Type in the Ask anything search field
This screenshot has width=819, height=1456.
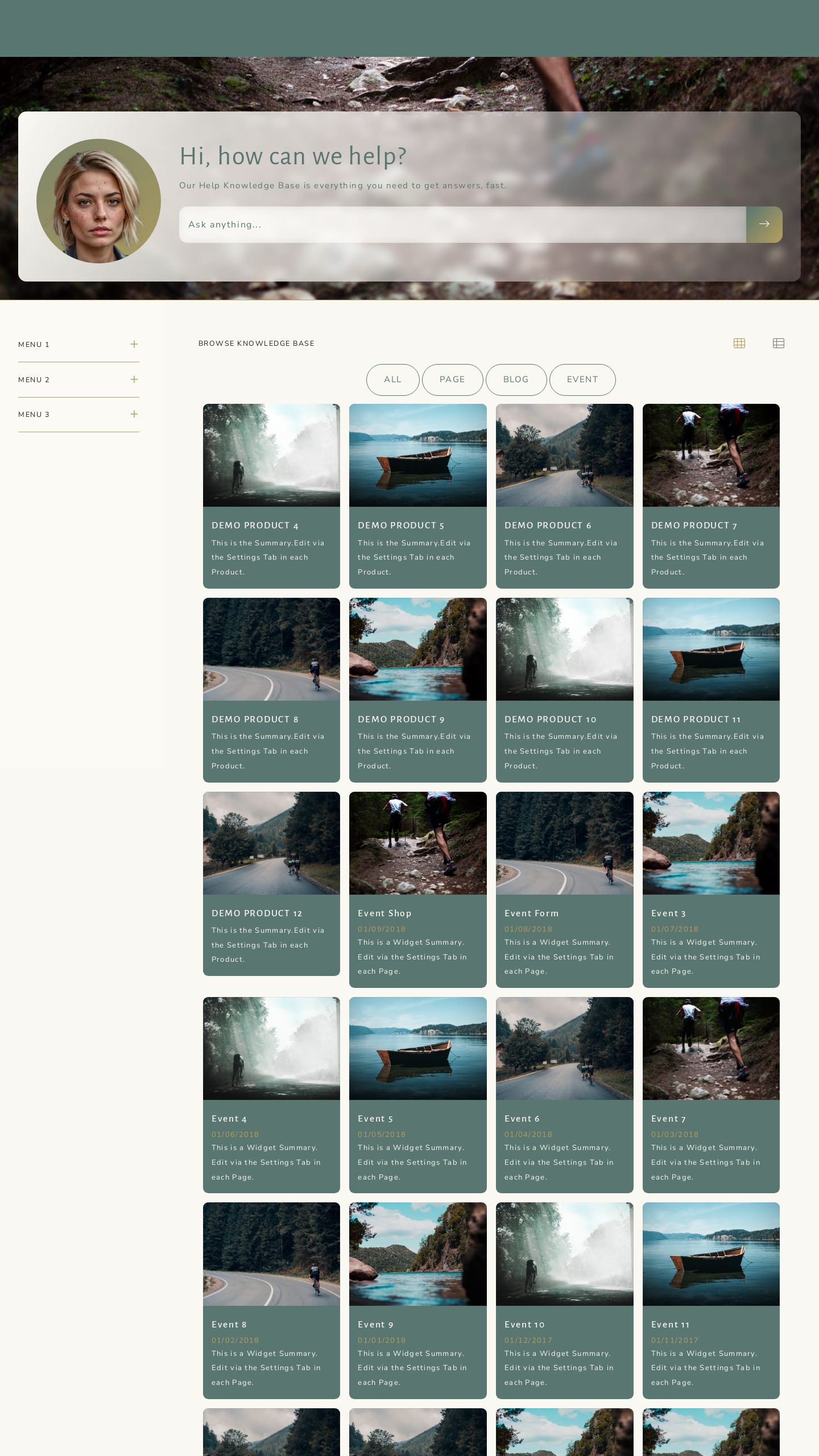[462, 224]
